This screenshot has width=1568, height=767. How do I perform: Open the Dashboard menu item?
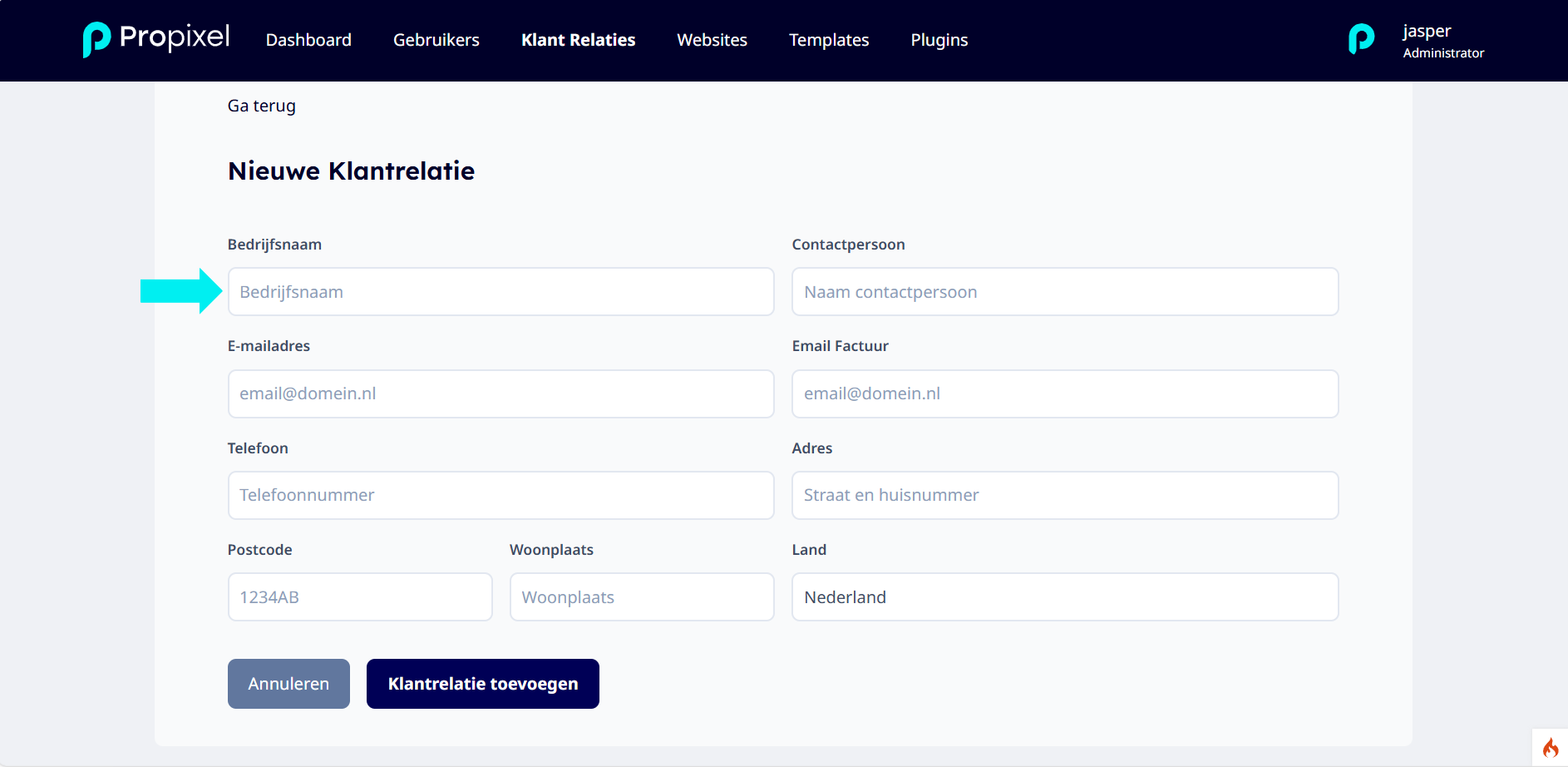point(308,40)
